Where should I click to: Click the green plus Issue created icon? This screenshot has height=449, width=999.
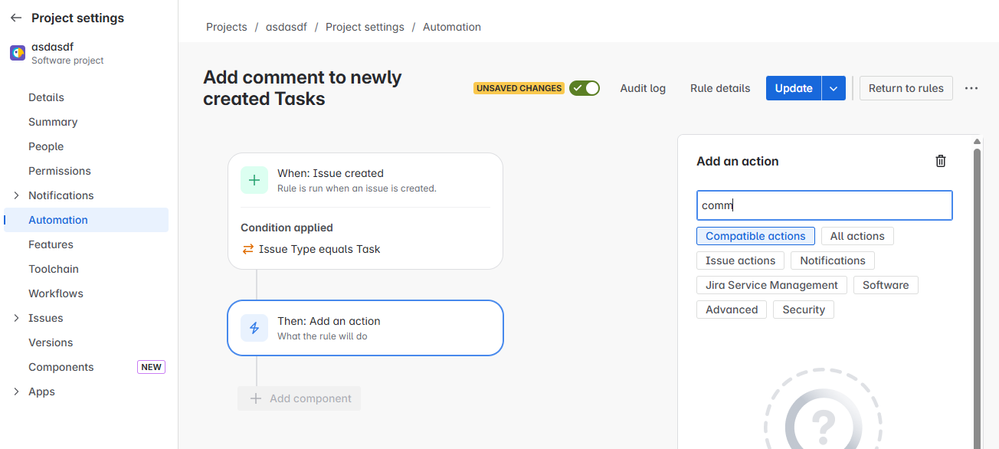[x=254, y=180]
